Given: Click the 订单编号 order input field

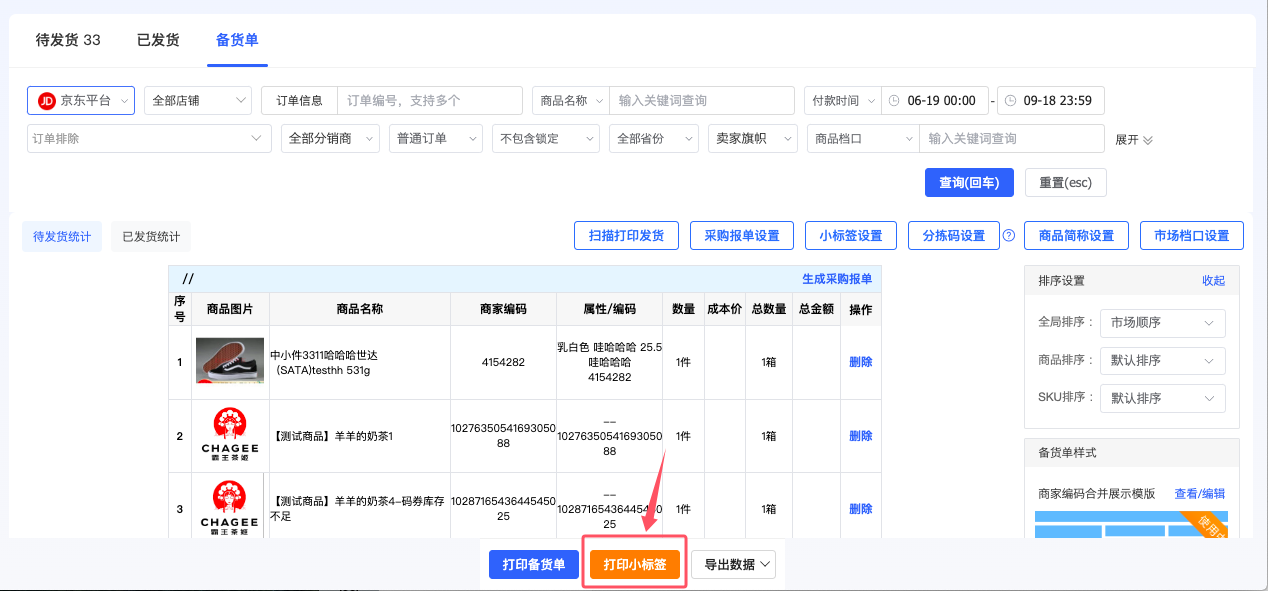Looking at the screenshot, I should click(430, 100).
